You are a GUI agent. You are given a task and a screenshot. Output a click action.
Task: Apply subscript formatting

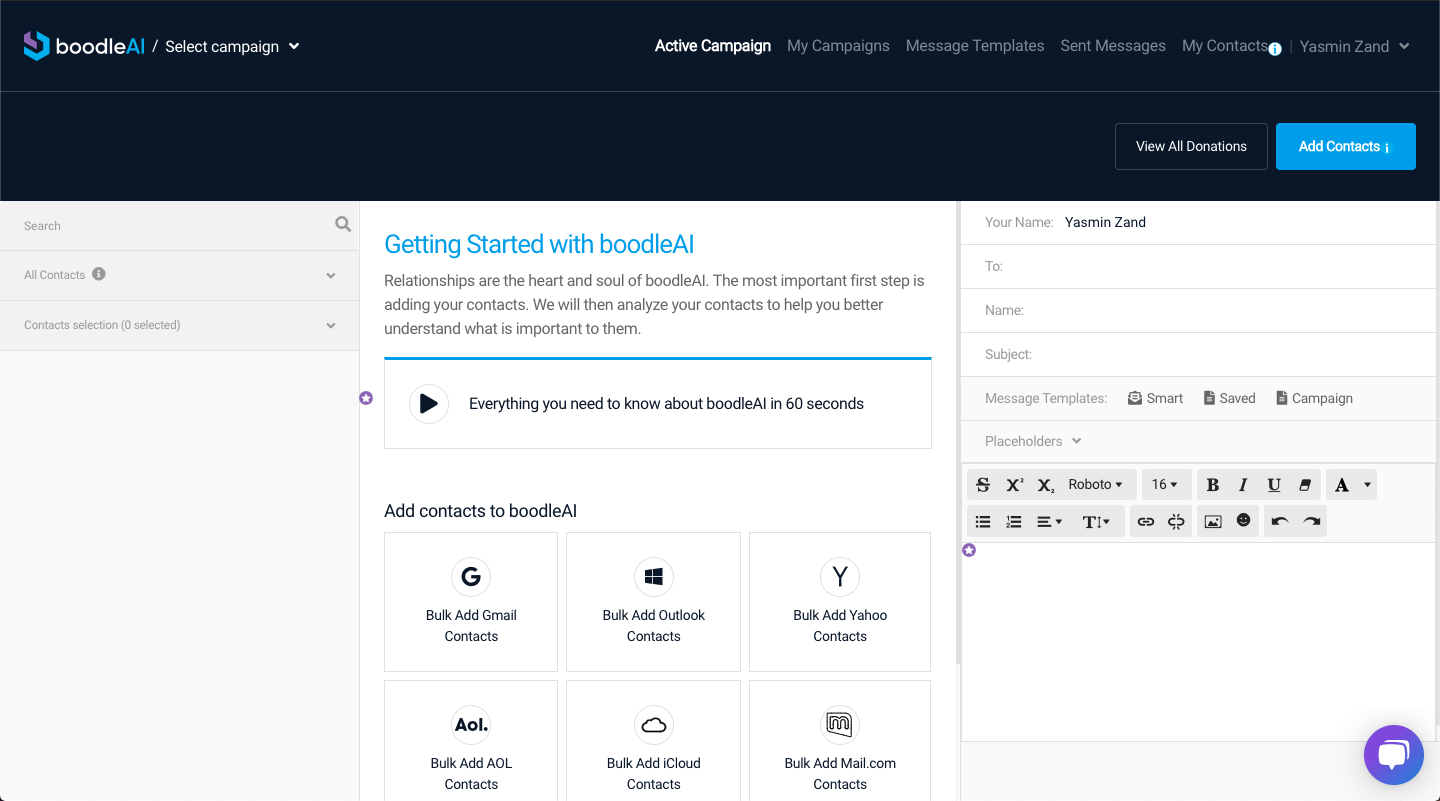click(x=1045, y=485)
